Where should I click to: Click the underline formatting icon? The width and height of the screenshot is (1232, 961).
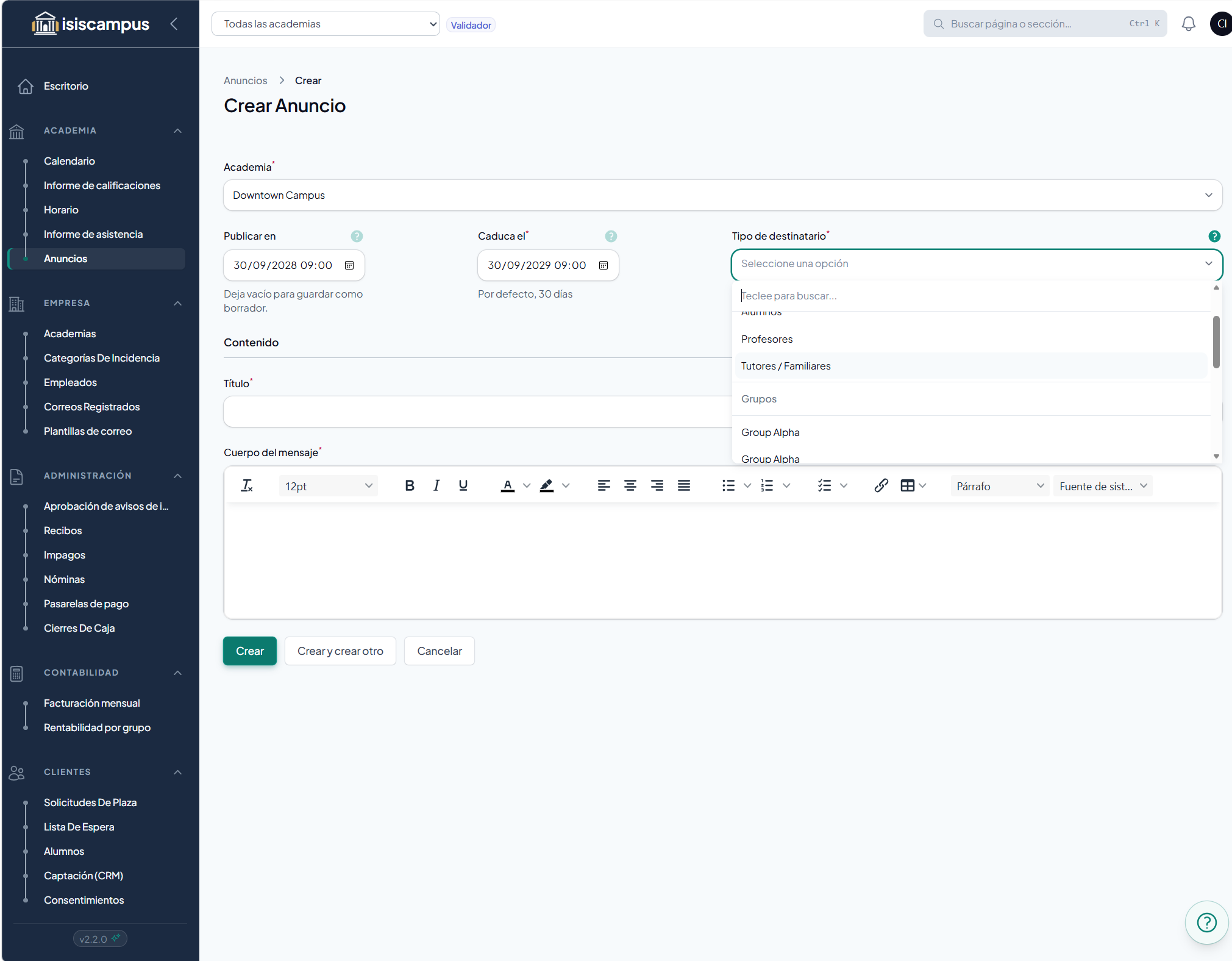click(x=463, y=485)
